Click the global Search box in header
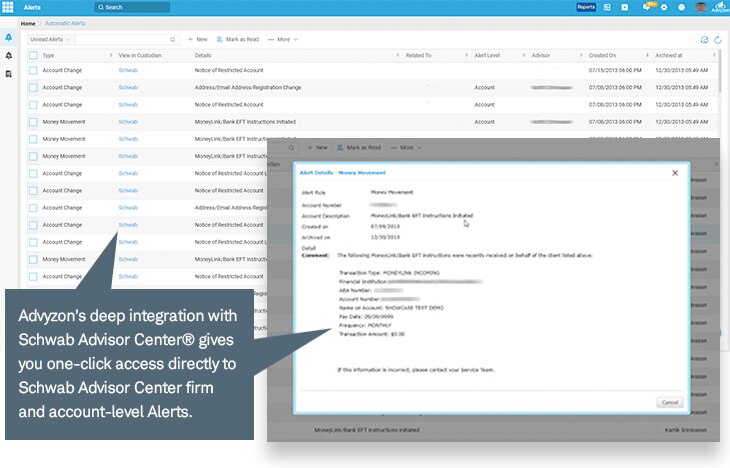The width and height of the screenshot is (730, 468). tap(132, 7)
